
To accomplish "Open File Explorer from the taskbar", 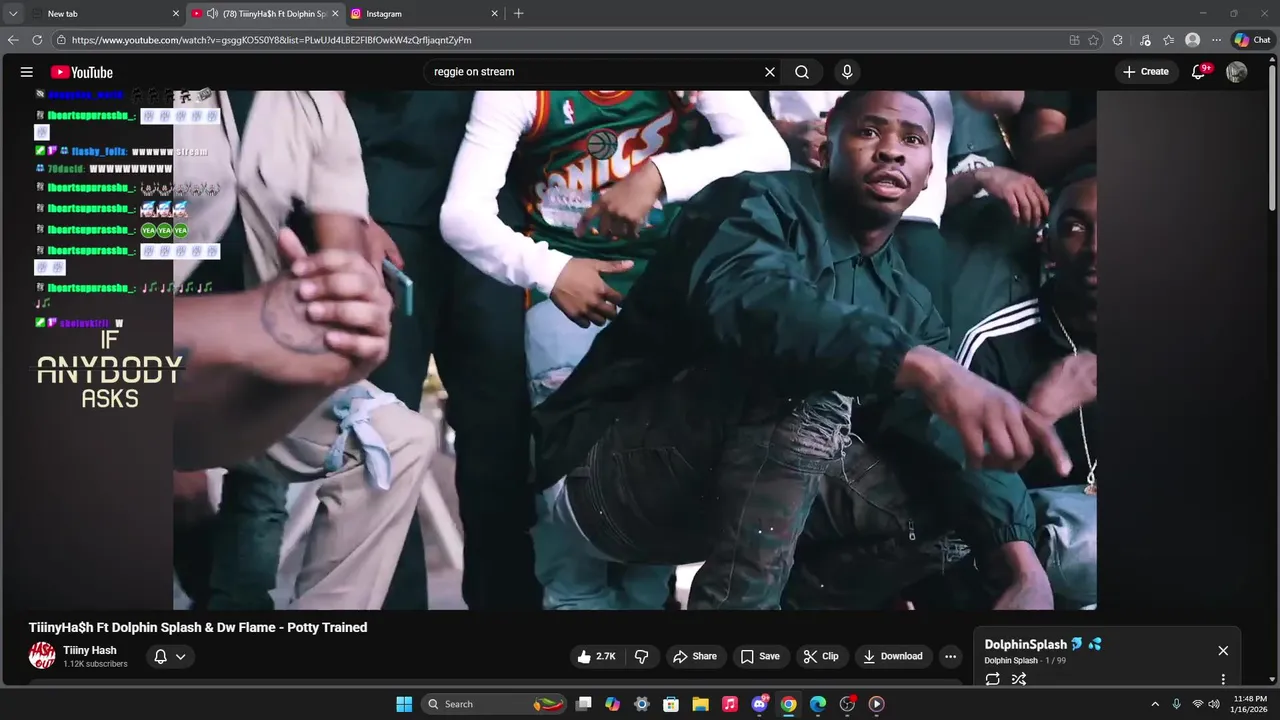I will (700, 704).
